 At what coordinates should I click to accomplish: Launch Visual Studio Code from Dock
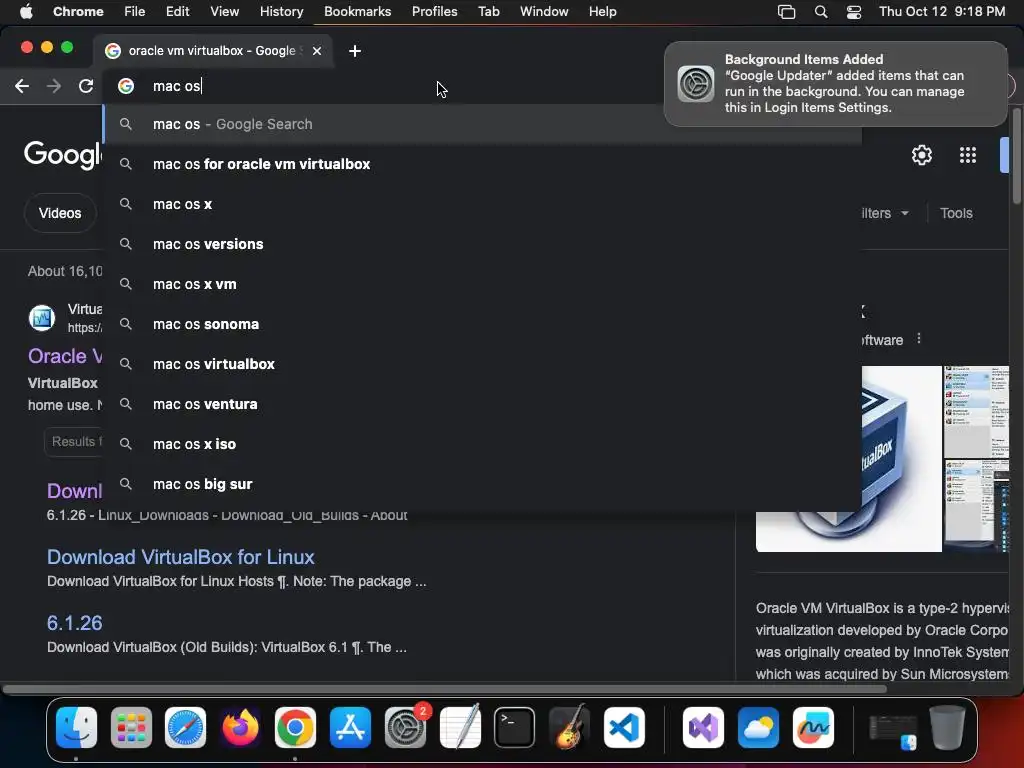[x=624, y=727]
